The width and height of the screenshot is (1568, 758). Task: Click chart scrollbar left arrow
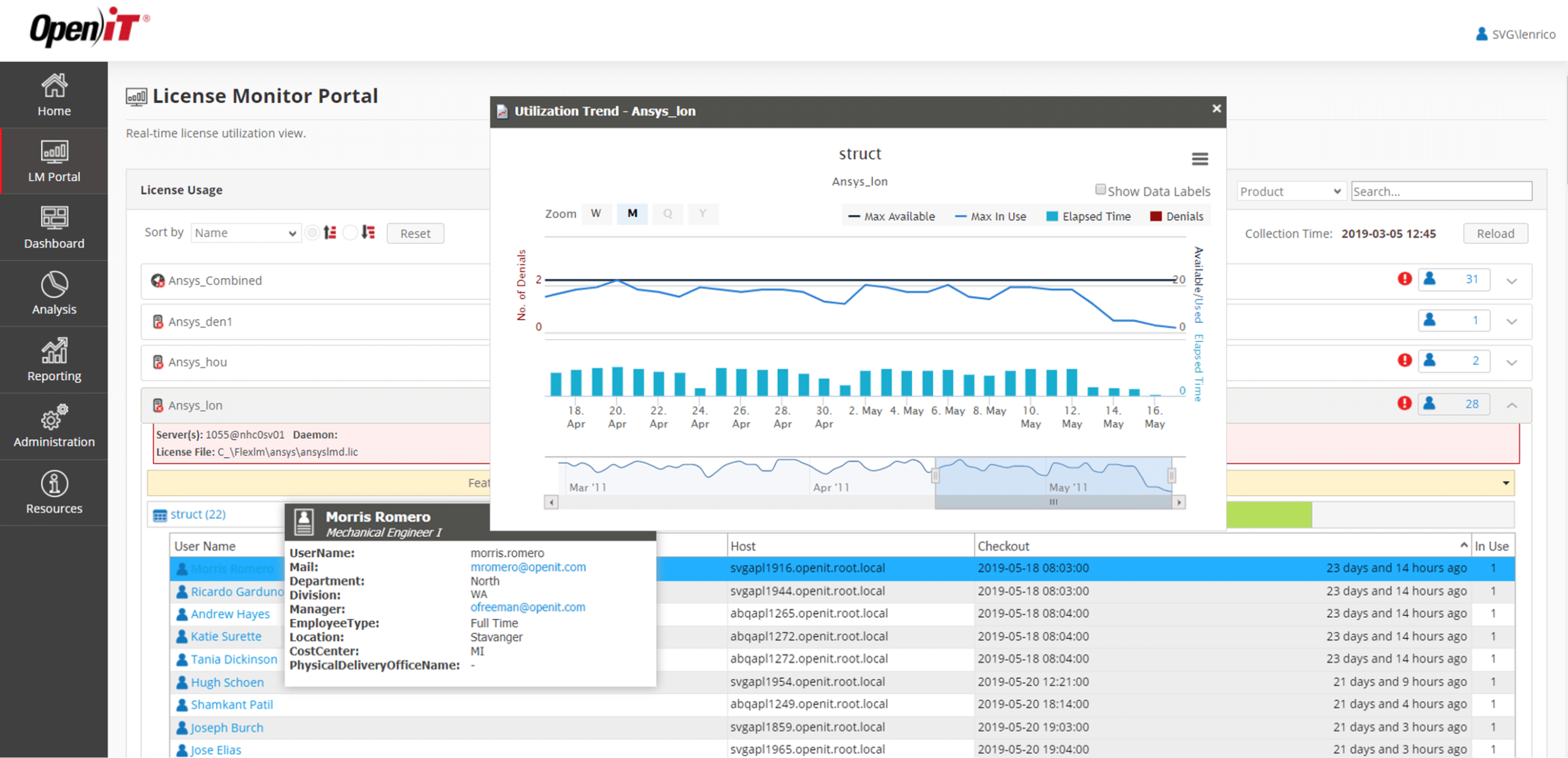point(551,503)
